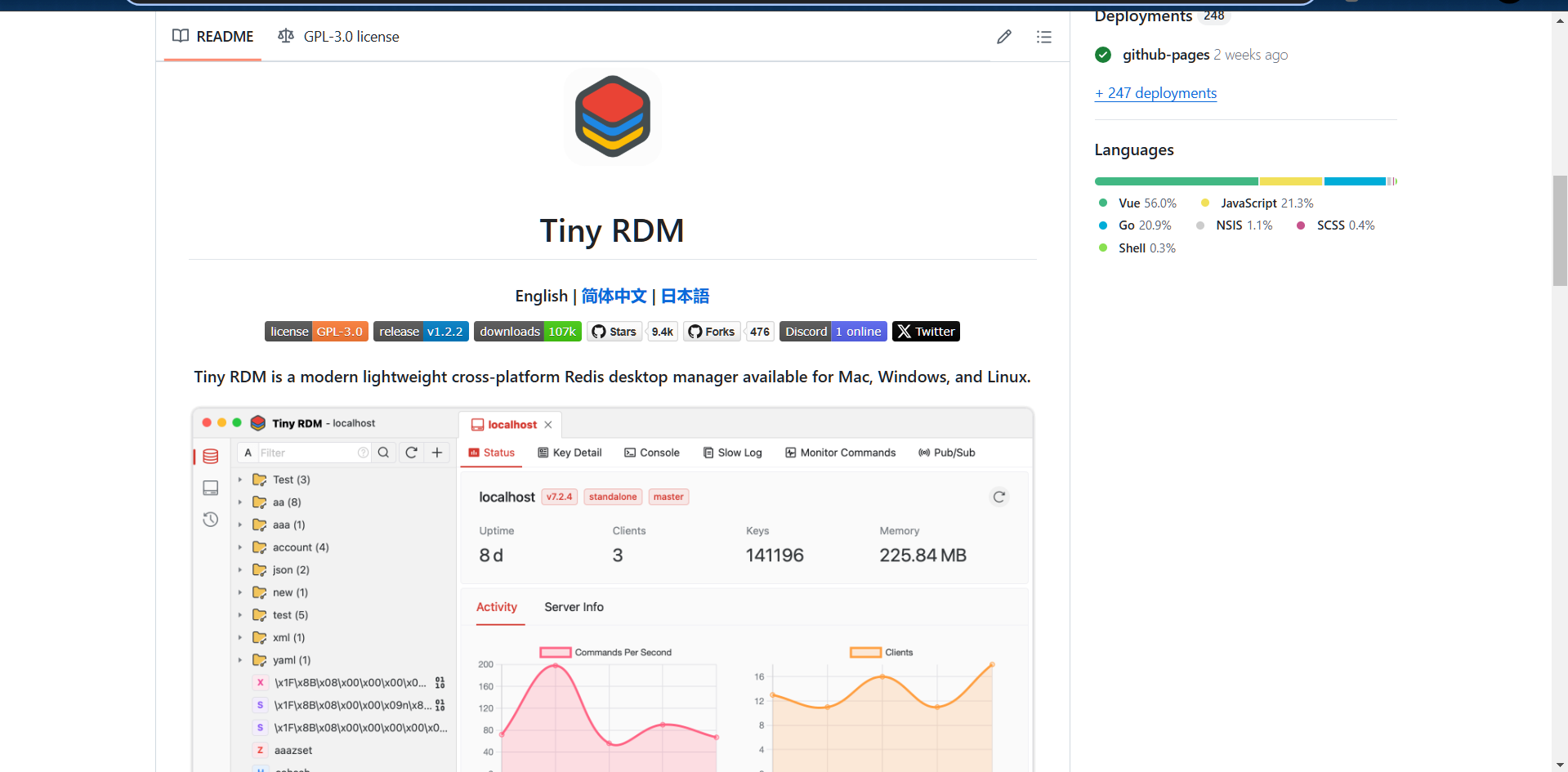Click the 9.4k stars count badge

pos(662,332)
